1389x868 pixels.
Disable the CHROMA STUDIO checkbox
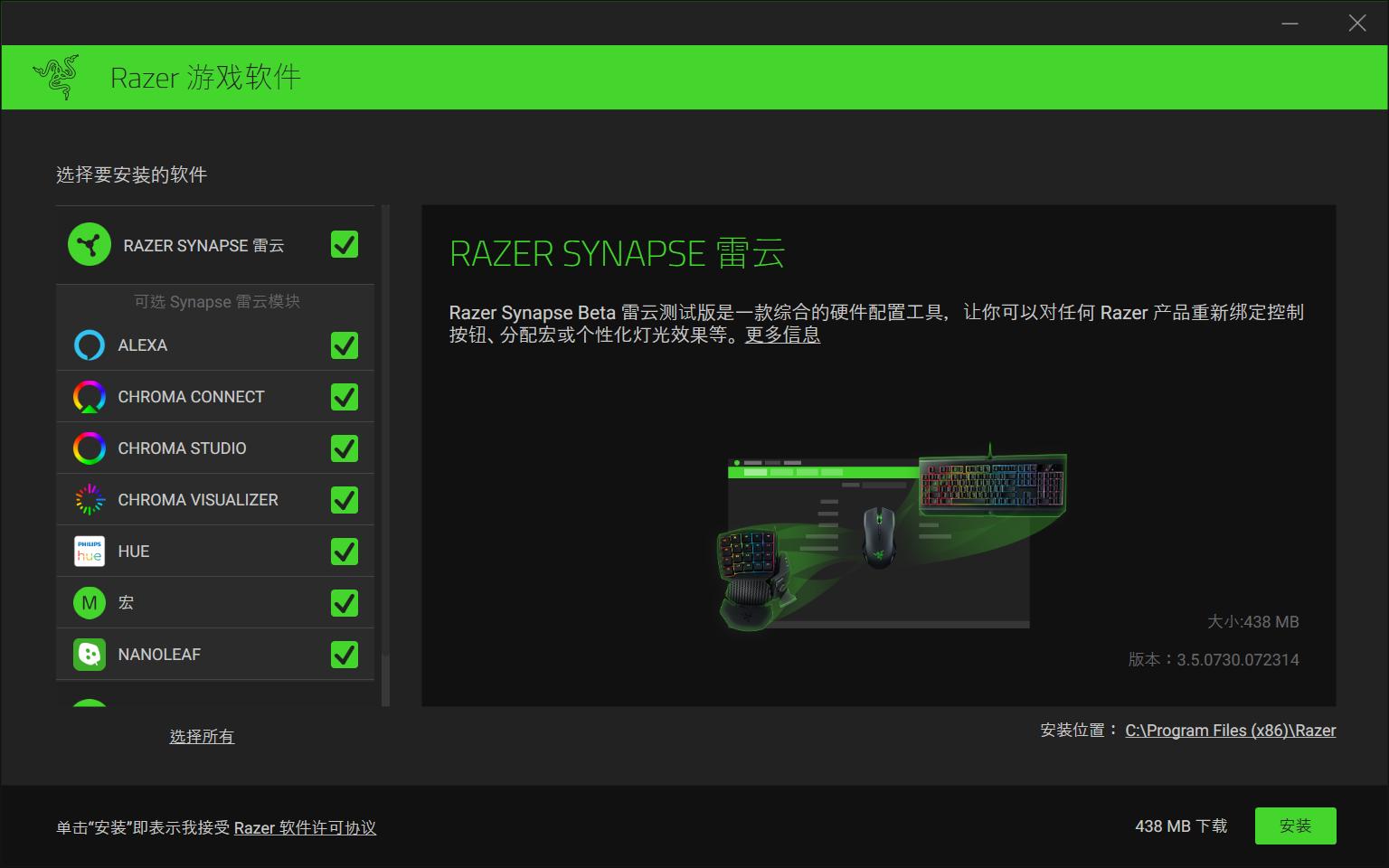344,448
